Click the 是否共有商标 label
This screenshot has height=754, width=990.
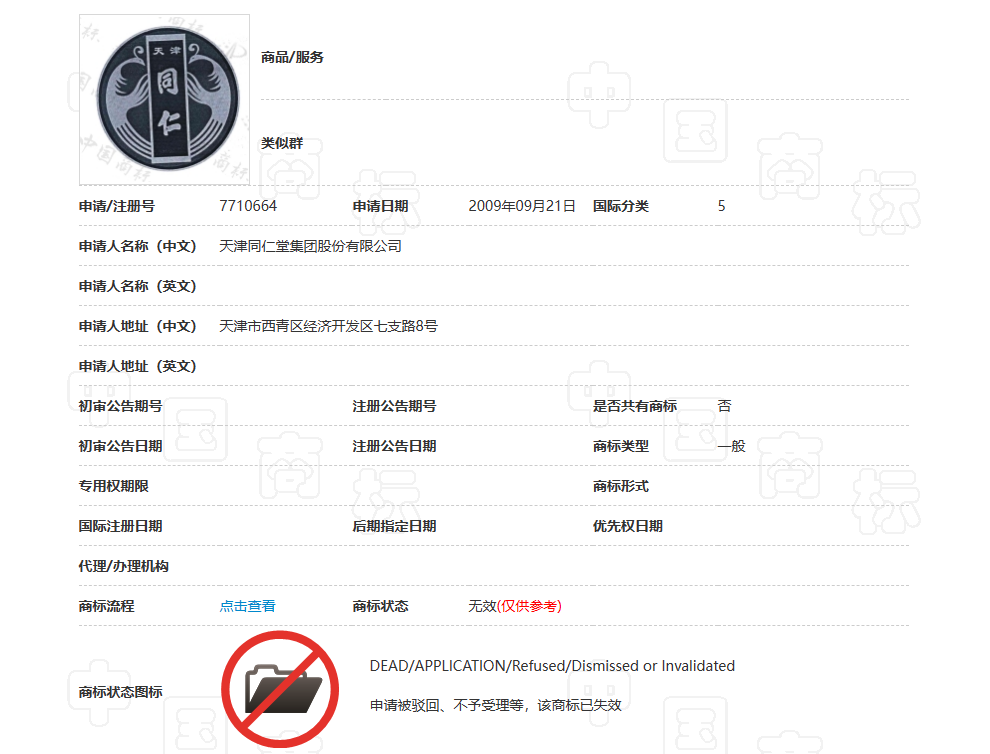pyautogui.click(x=635, y=406)
